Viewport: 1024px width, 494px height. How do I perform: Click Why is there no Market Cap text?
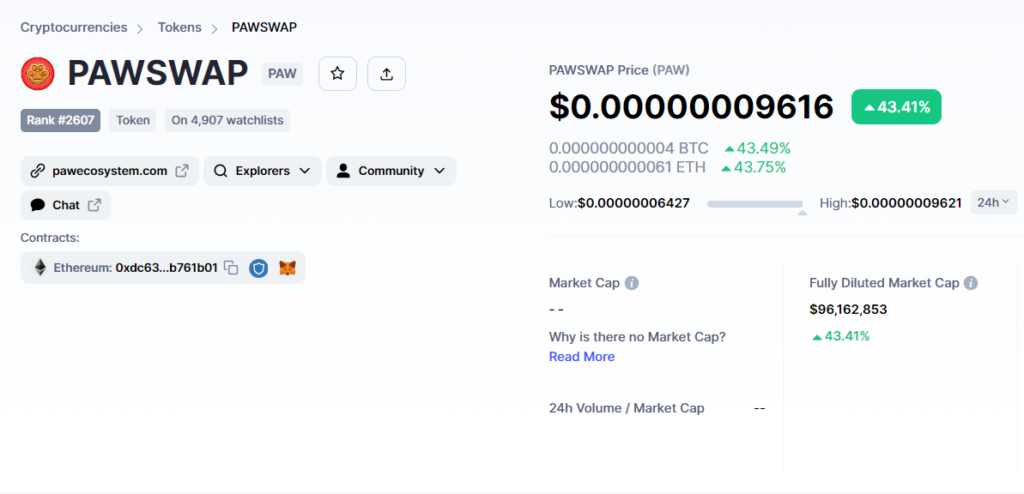point(637,337)
